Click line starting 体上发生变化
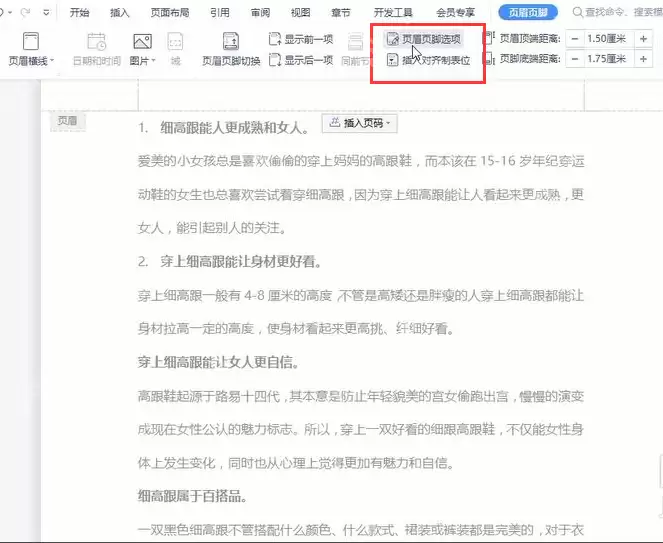The height and width of the screenshot is (543, 663). coord(296,463)
